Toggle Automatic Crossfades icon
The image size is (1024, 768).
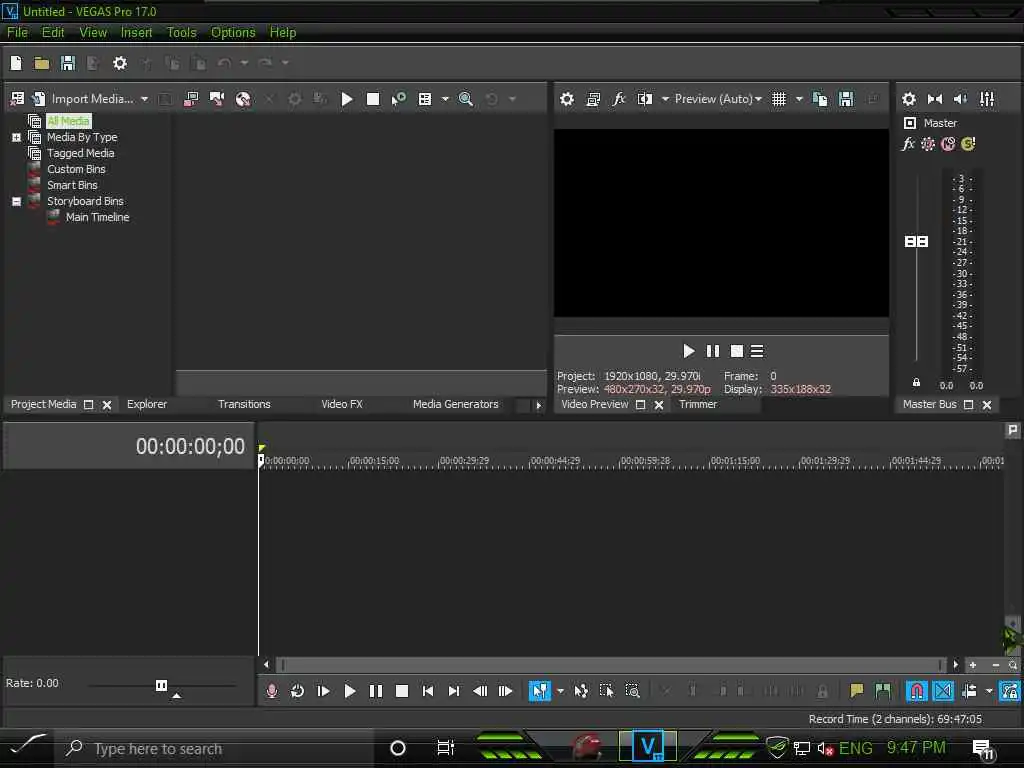tap(943, 691)
